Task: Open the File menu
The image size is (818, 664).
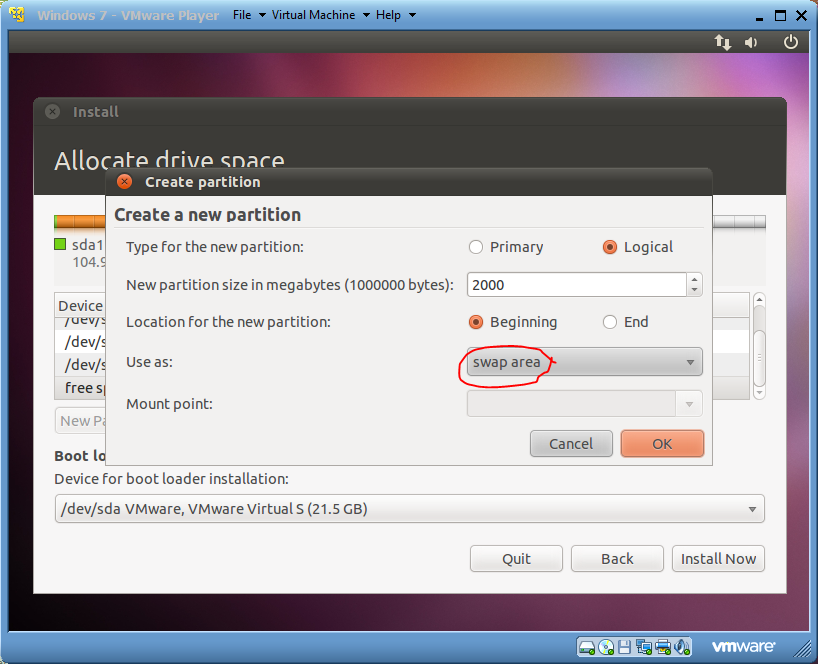Action: 242,15
